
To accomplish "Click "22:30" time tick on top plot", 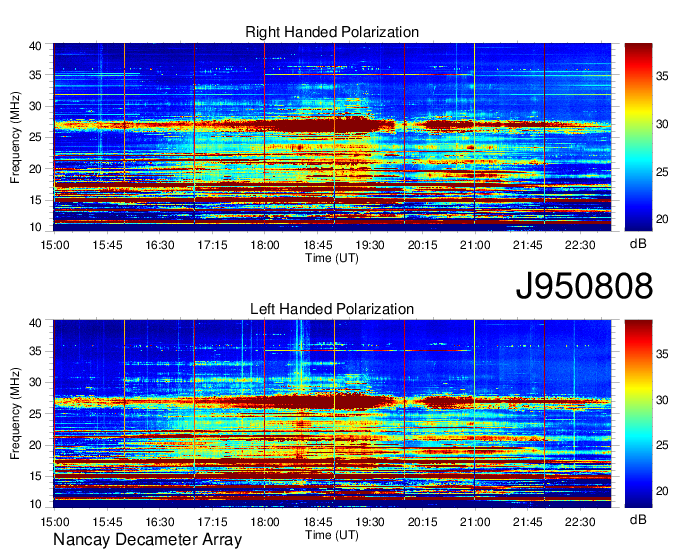I will click(580, 245).
